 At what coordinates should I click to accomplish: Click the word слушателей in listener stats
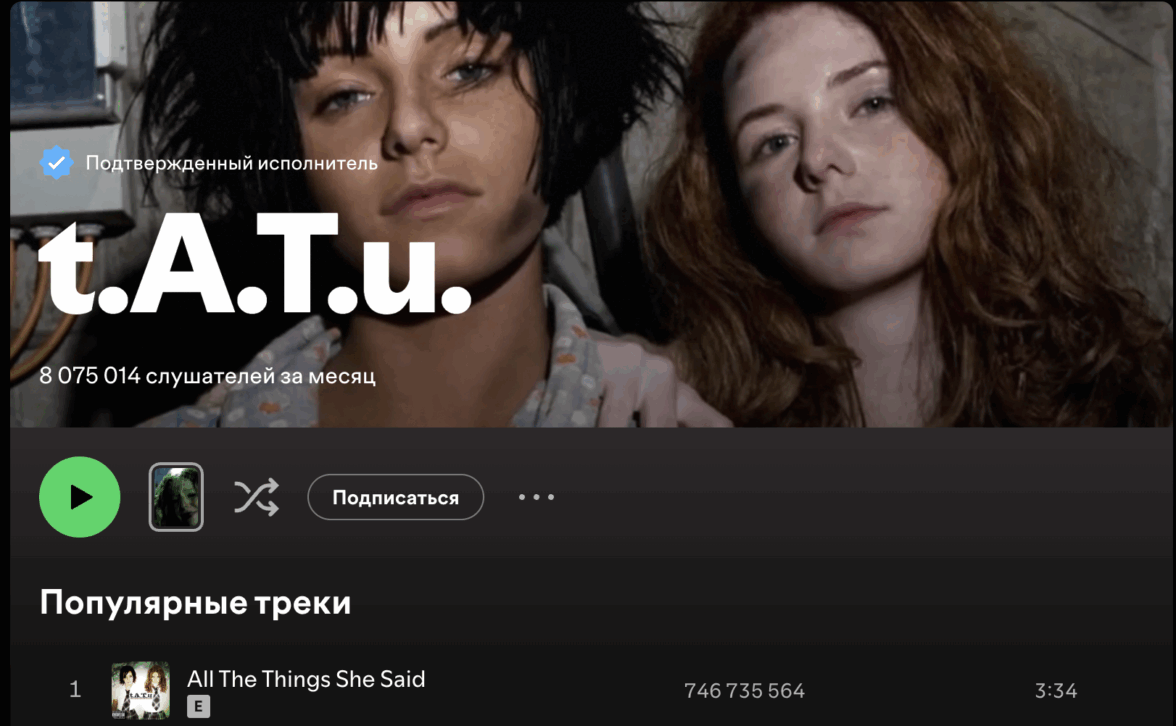[210, 376]
